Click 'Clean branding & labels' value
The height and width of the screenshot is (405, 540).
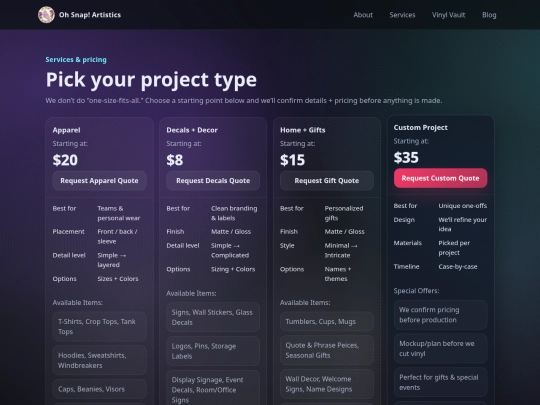coord(234,213)
